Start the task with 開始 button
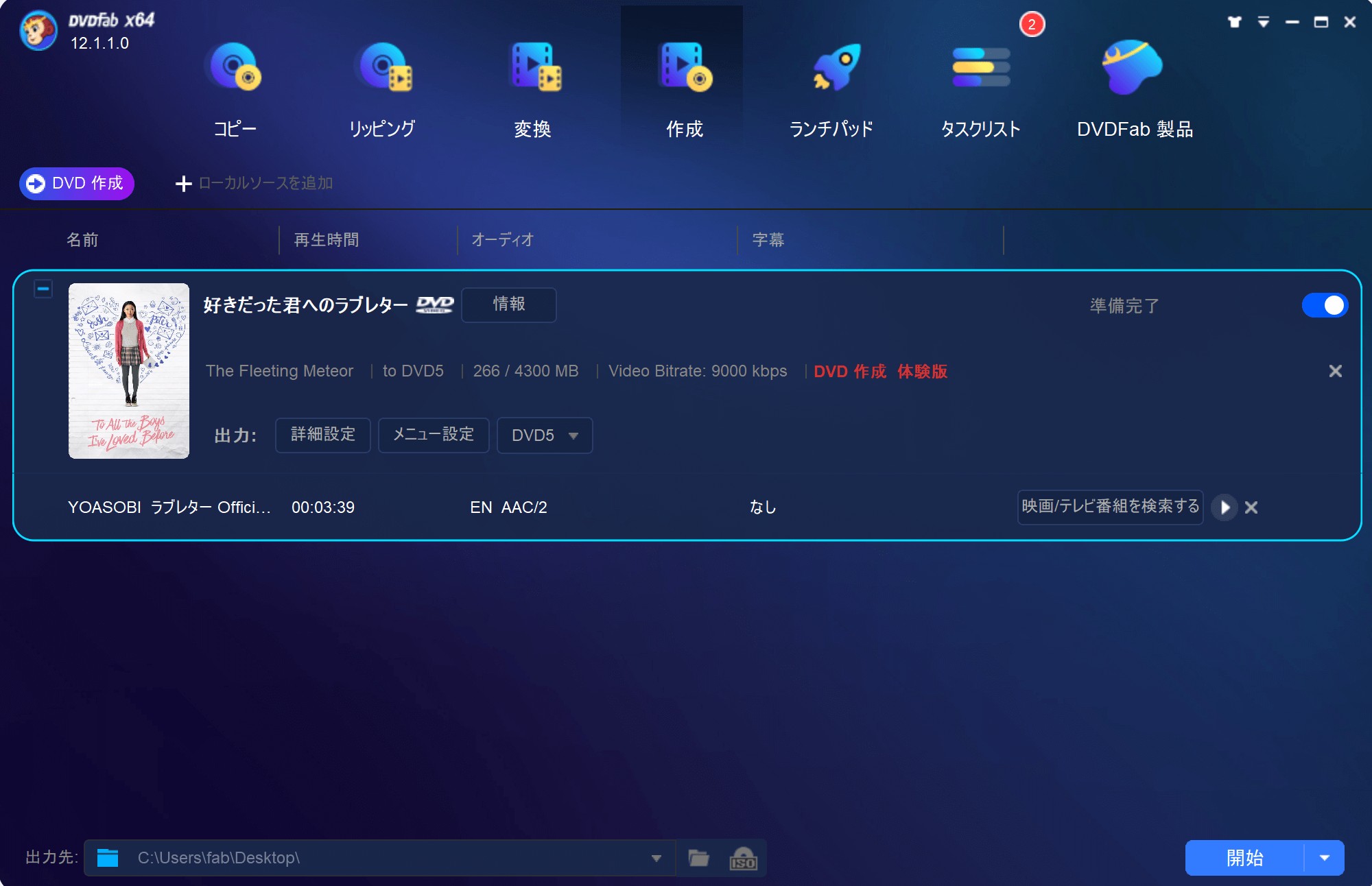 pos(1244,858)
